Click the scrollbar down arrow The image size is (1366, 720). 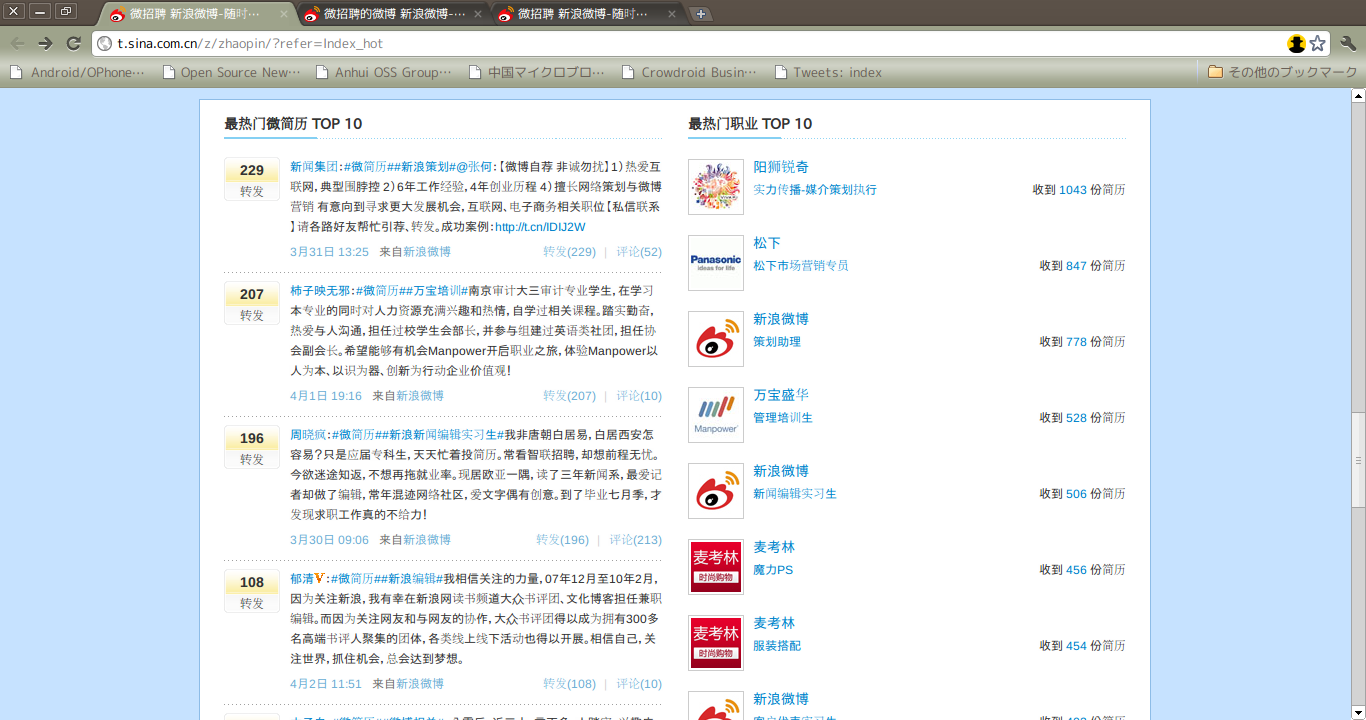click(1358, 712)
